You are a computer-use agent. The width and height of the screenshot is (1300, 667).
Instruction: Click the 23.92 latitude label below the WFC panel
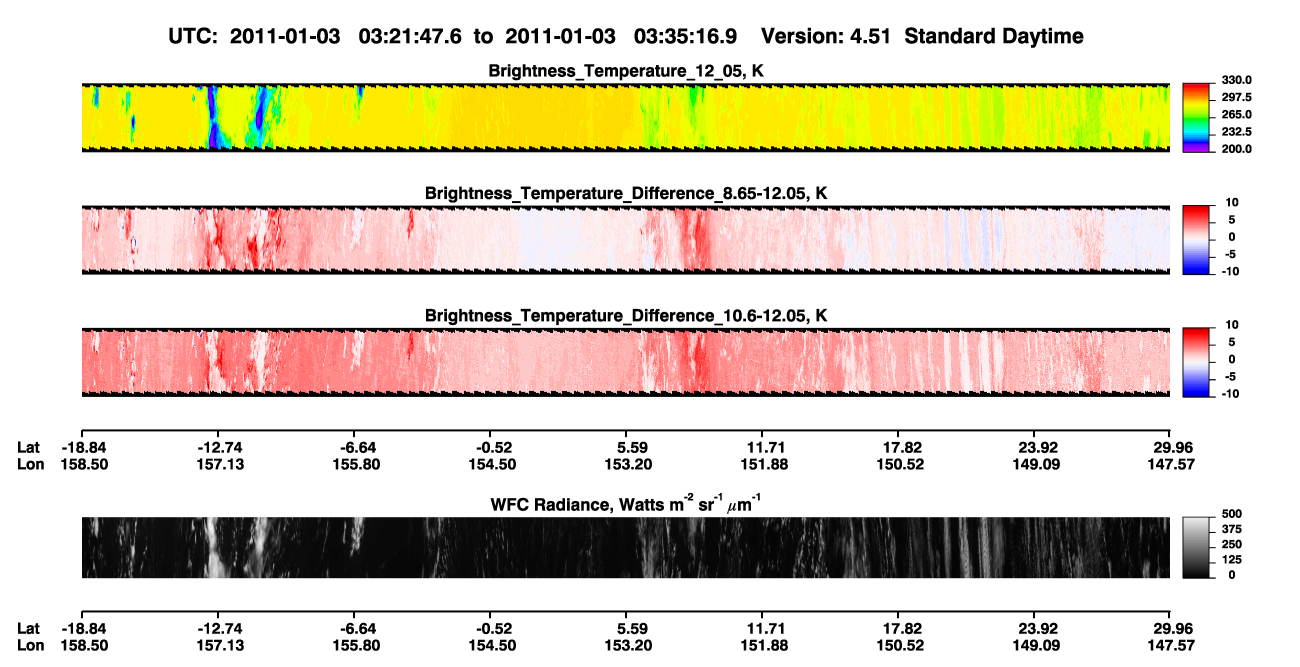click(x=1033, y=628)
